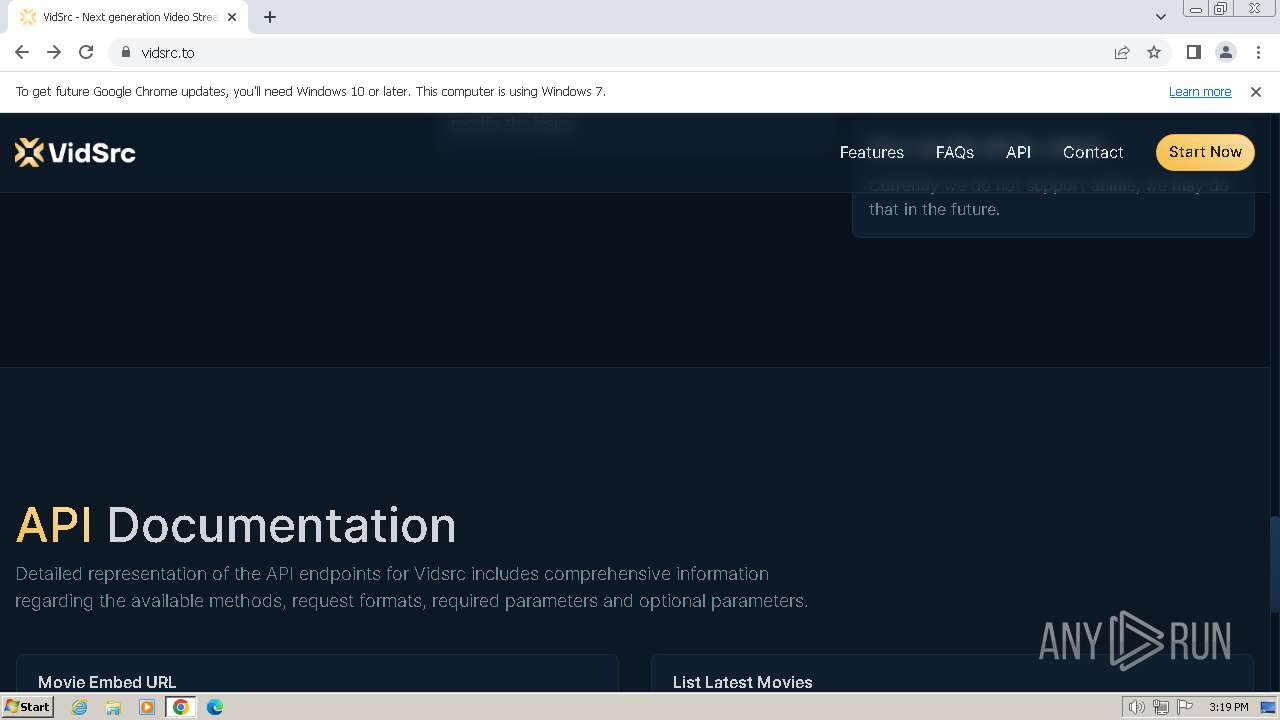Viewport: 1280px width, 720px height.
Task: Launch Internet Explorer from taskbar
Action: 79,707
